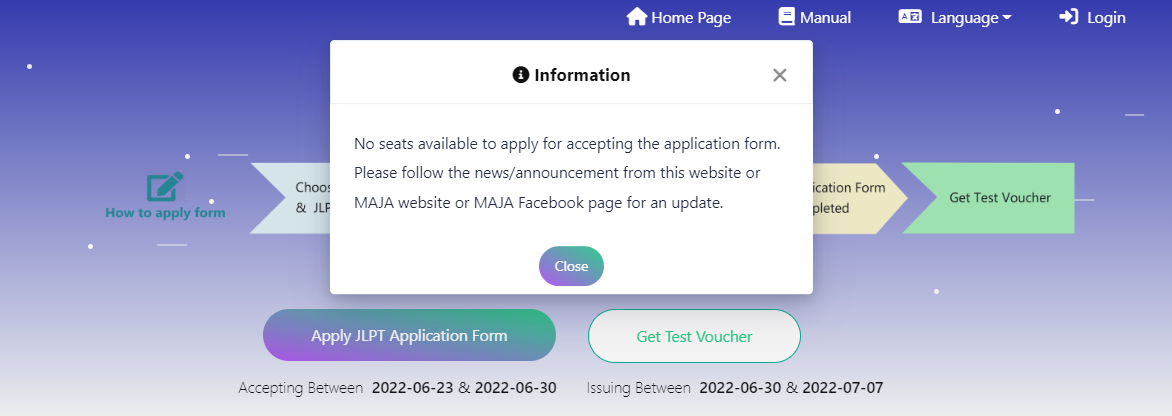Click the Language menu text
1172x416 pixels.
[x=964, y=17]
